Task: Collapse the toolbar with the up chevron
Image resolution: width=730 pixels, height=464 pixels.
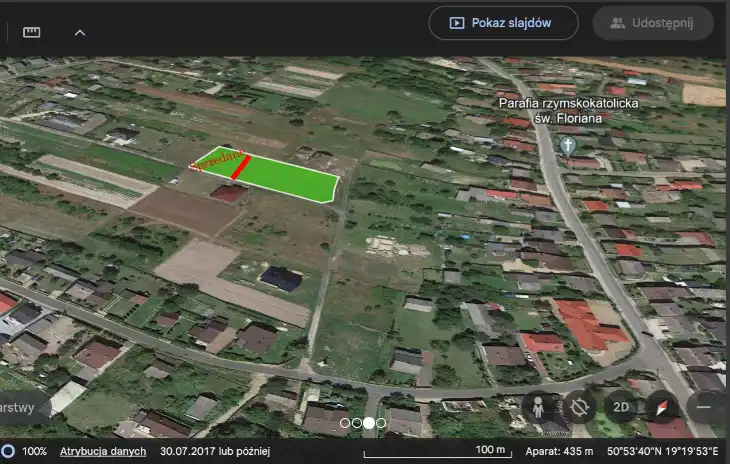Action: [x=80, y=32]
